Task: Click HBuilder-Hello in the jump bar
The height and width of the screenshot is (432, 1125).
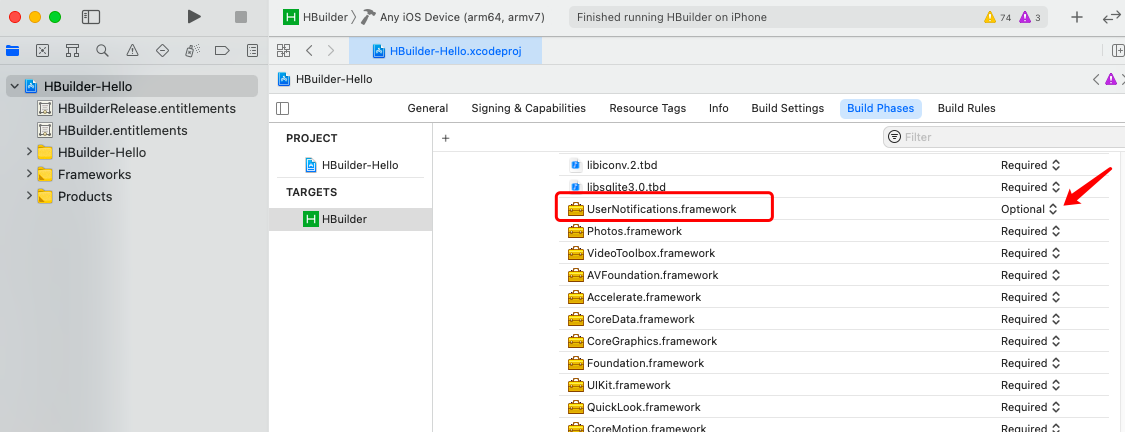Action: [324, 79]
